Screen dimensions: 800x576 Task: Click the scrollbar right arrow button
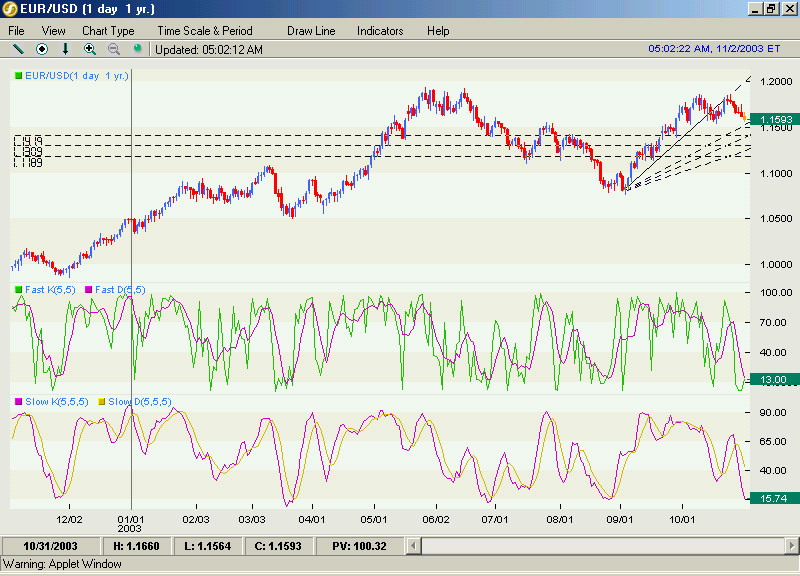pyautogui.click(x=791, y=546)
